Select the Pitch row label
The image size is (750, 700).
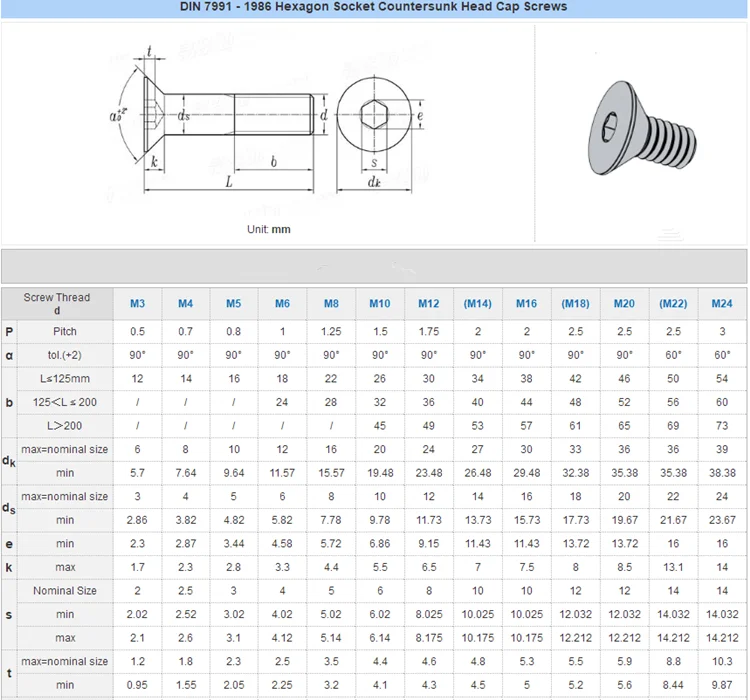[x=65, y=331]
